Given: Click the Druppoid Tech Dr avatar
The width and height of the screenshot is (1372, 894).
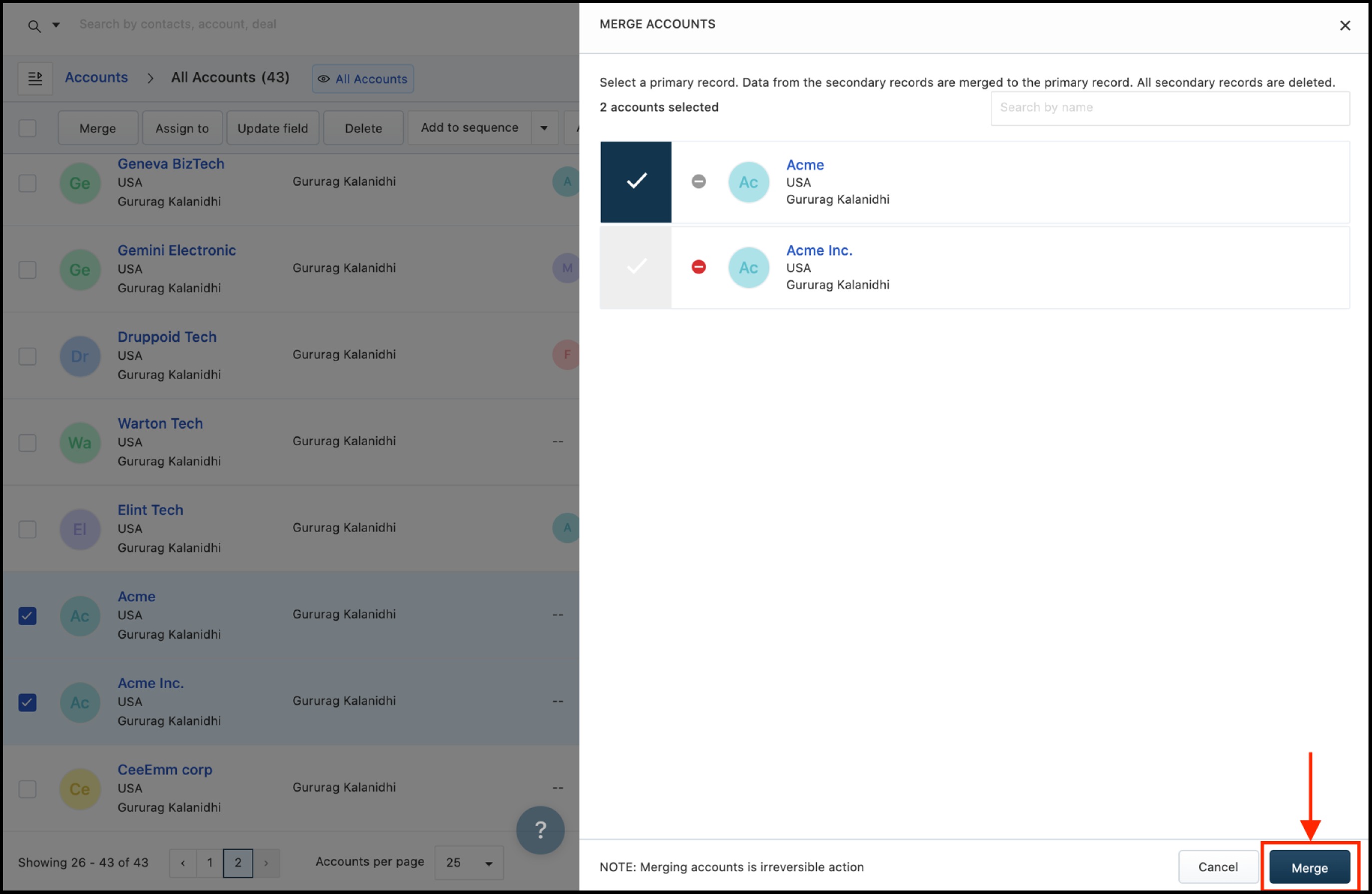Looking at the screenshot, I should [80, 356].
